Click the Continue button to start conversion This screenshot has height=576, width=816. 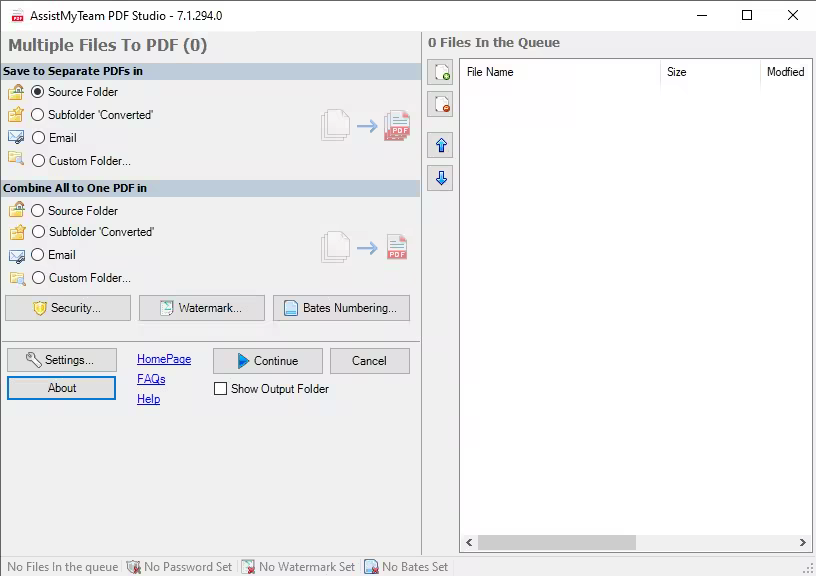(267, 360)
